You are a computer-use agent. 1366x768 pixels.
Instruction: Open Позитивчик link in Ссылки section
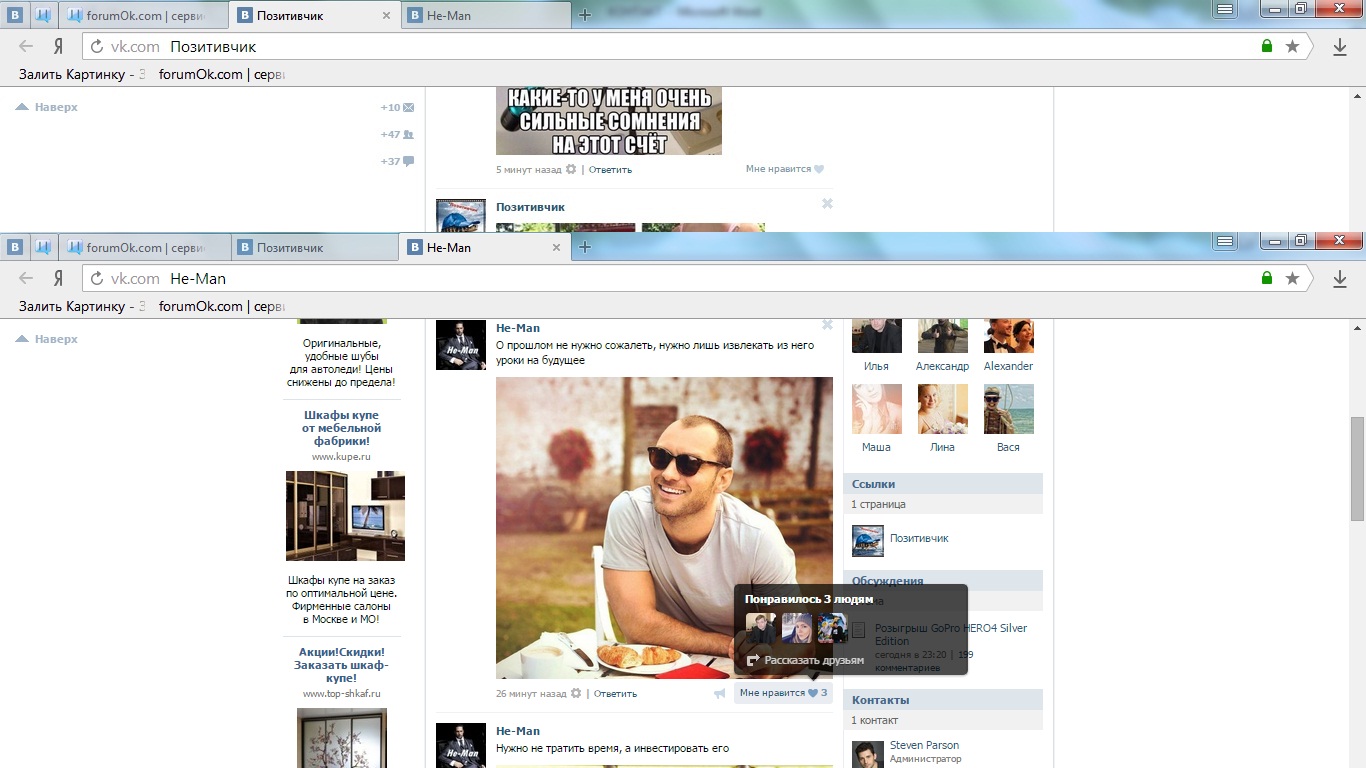click(x=919, y=538)
